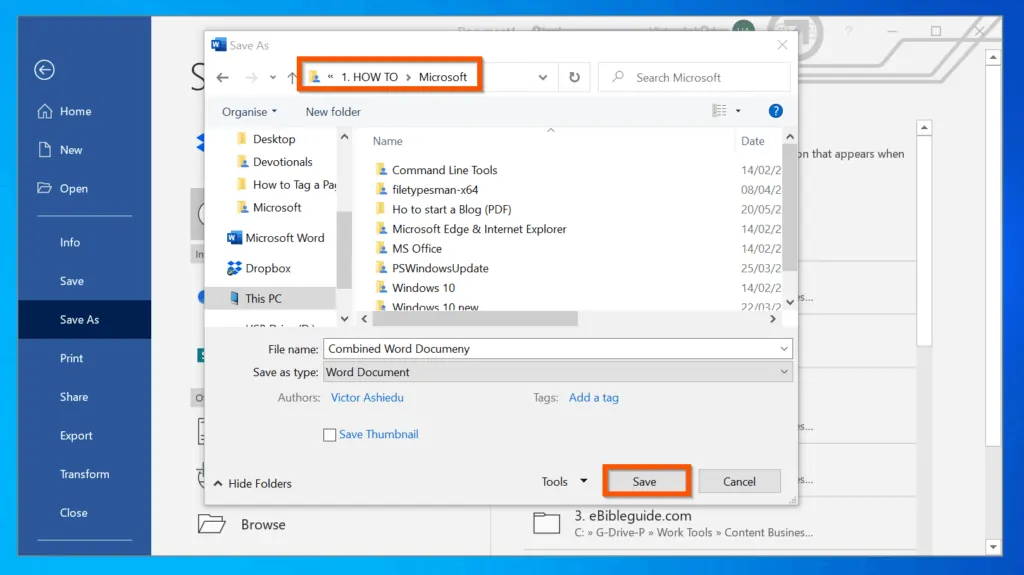Click the horizontal scrollbar in file list
This screenshot has width=1024, height=575.
click(475, 319)
